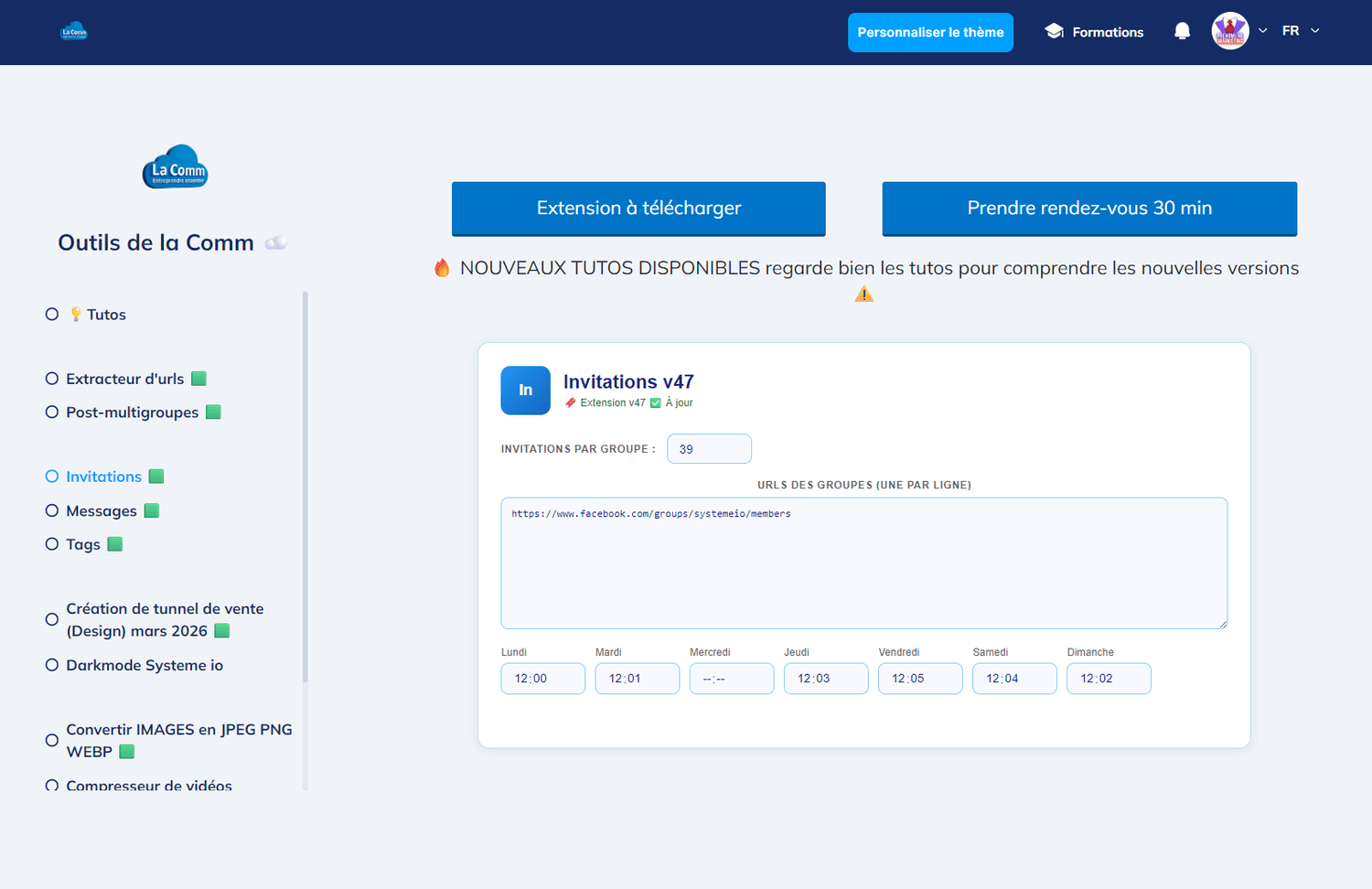Image resolution: width=1372 pixels, height=889 pixels.
Task: Expand the FR language dropdown
Action: (x=1301, y=31)
